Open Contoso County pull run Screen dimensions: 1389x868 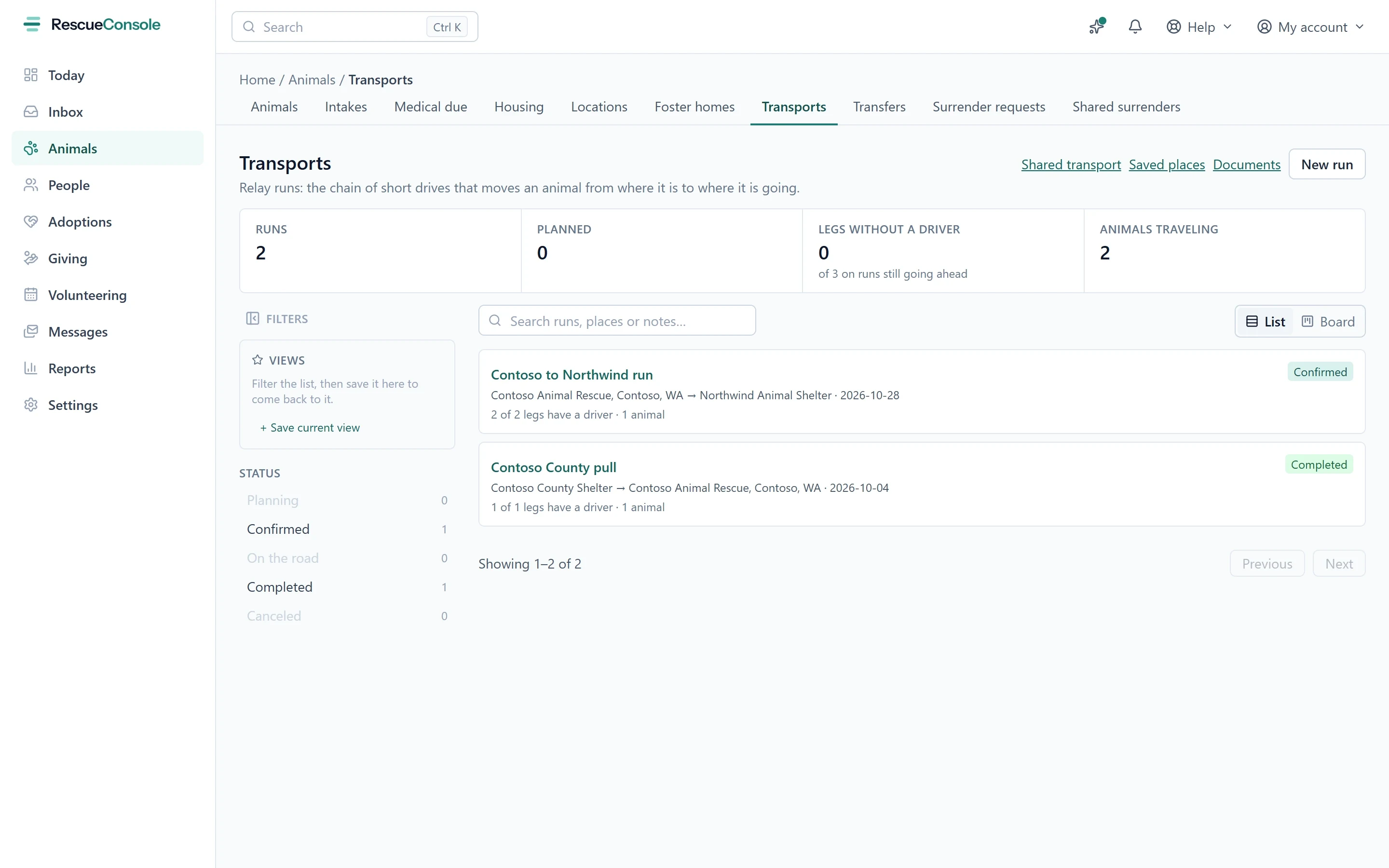coord(553,467)
